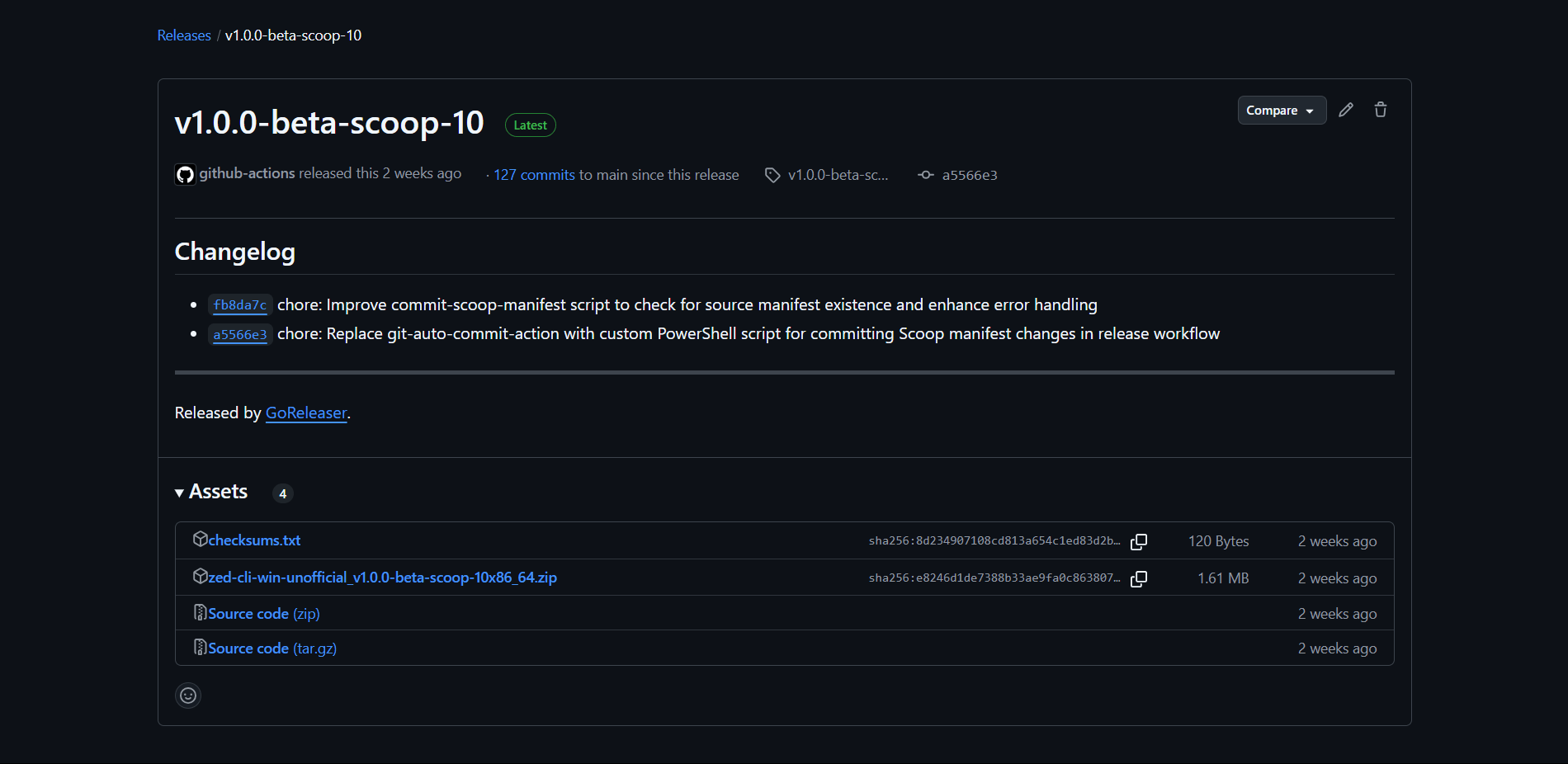Click the tag icon beside v1.0.0-beta-sc...

click(772, 175)
